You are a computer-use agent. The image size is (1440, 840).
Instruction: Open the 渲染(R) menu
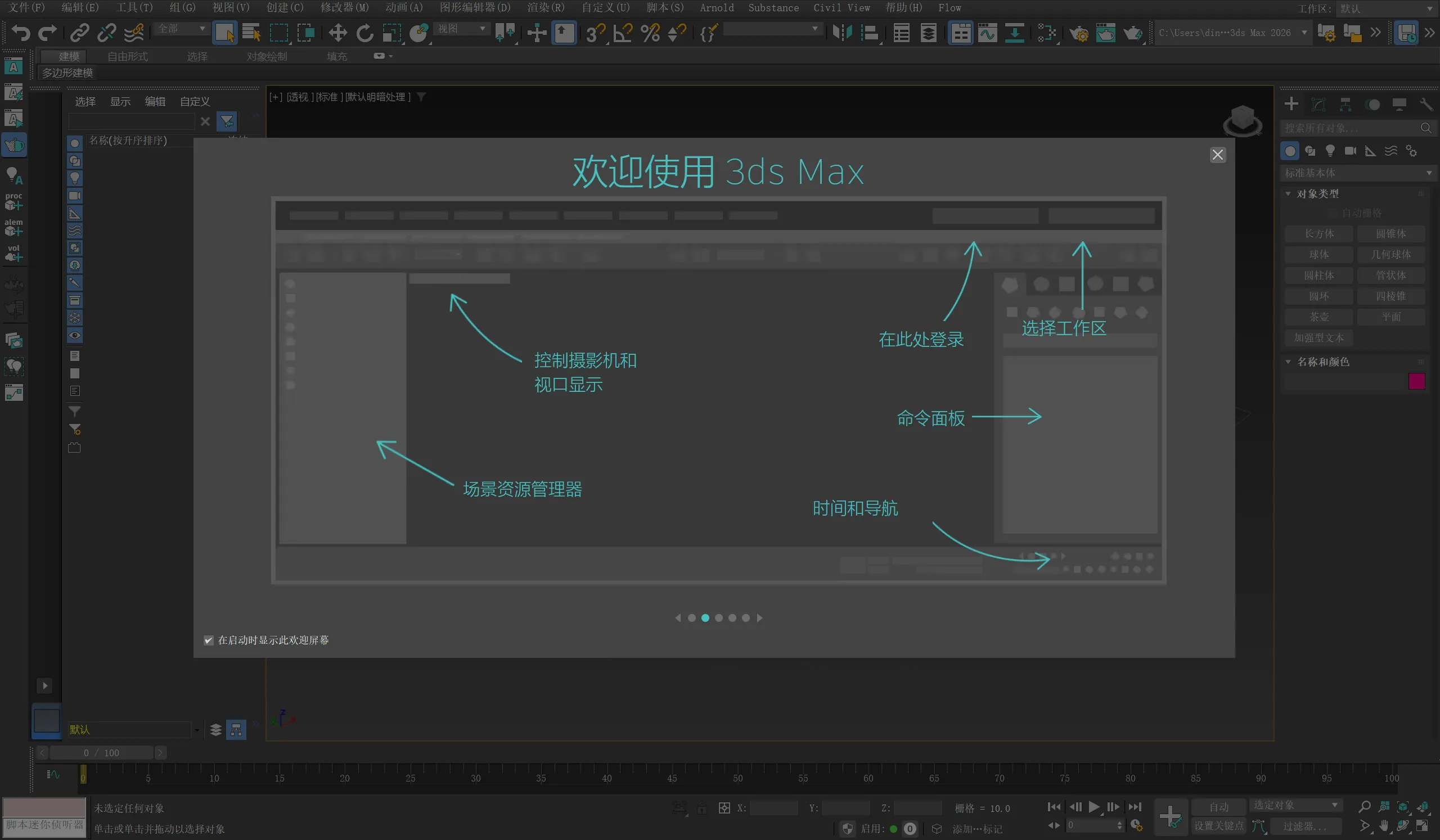coord(545,8)
